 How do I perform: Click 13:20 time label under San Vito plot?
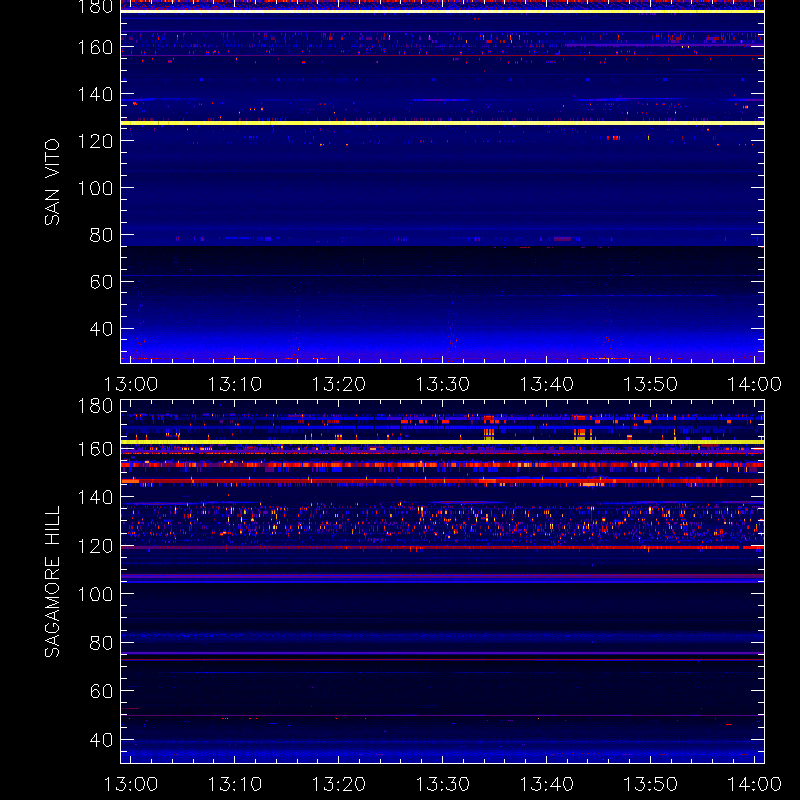click(339, 384)
